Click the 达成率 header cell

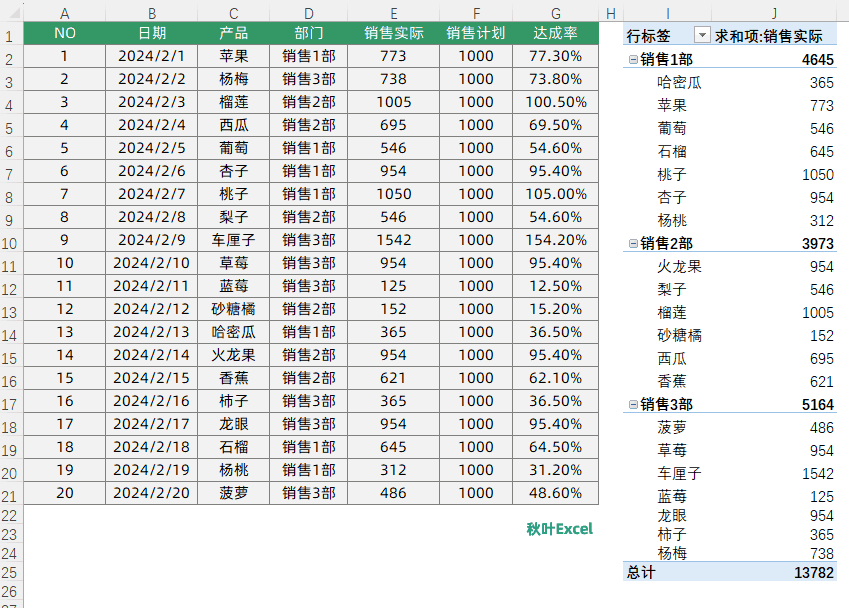pyautogui.click(x=556, y=33)
